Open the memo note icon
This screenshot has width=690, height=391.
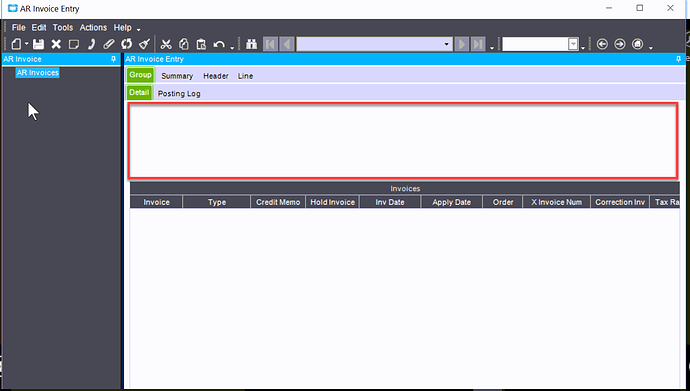click(x=73, y=44)
